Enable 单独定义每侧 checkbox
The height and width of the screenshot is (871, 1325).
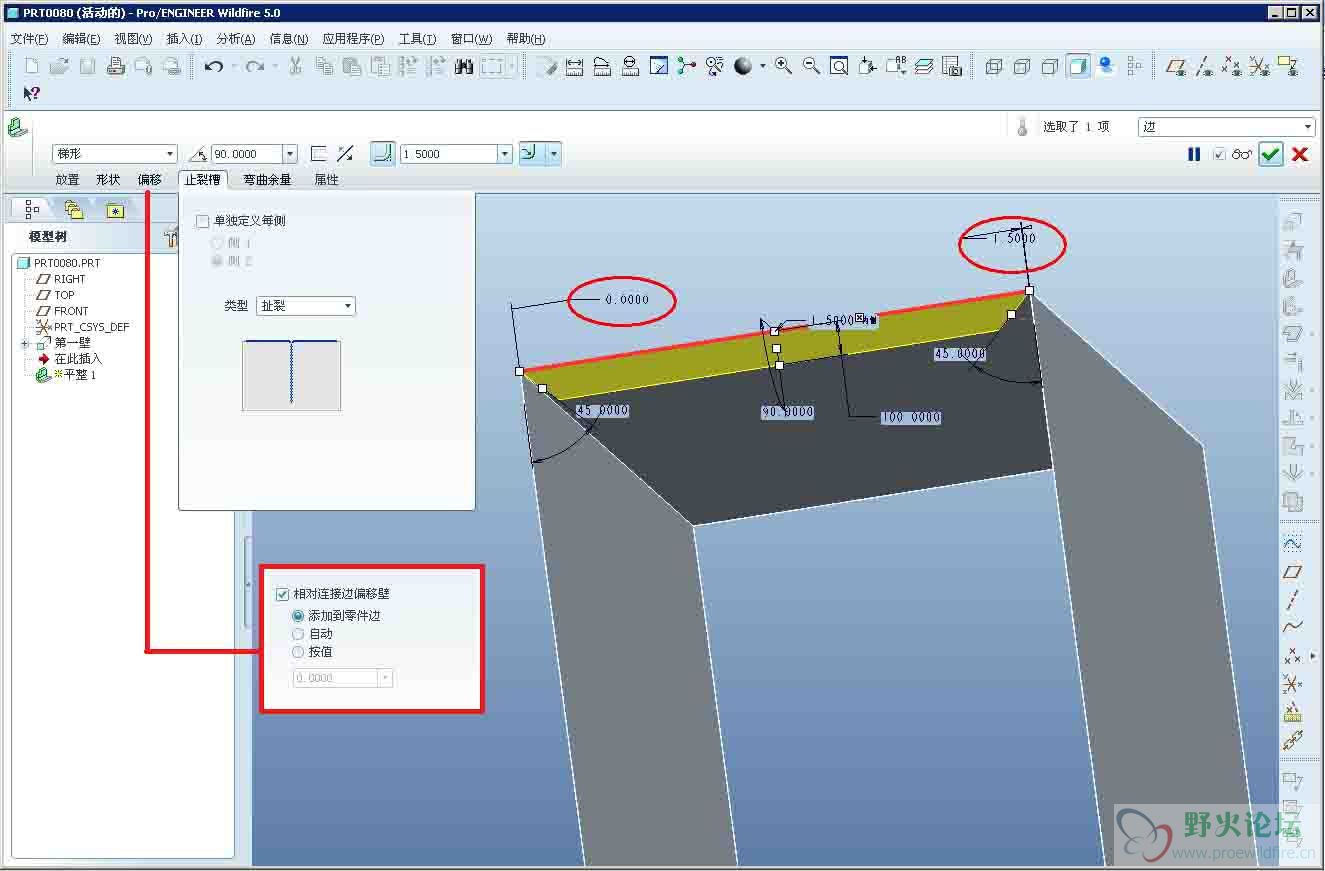click(x=203, y=221)
